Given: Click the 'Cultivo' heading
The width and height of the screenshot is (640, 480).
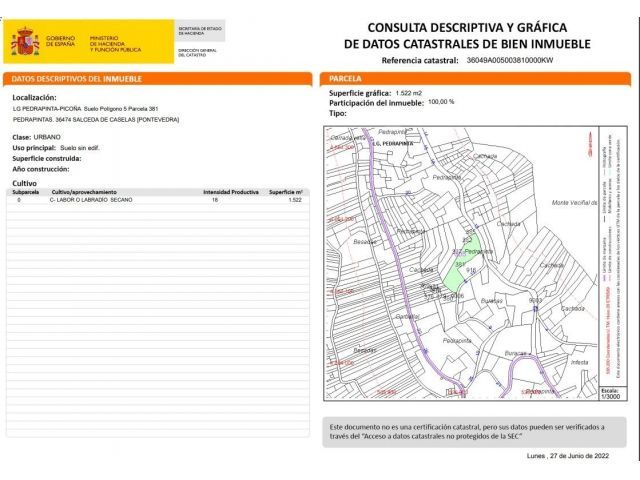Looking at the screenshot, I should point(24,183).
